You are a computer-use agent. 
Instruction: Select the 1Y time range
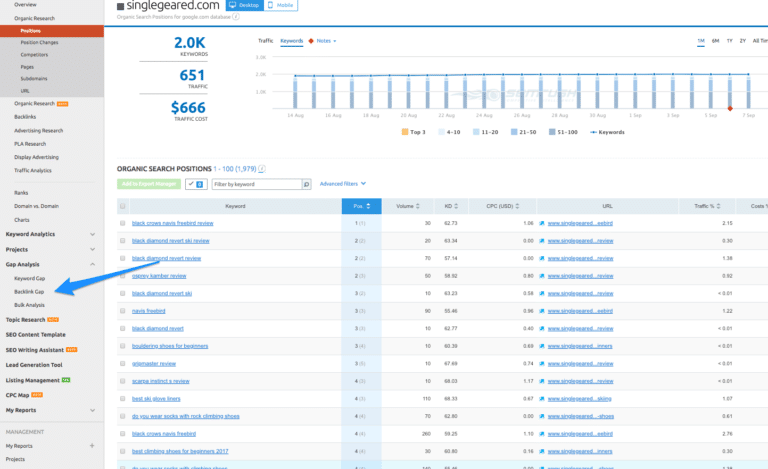point(729,41)
